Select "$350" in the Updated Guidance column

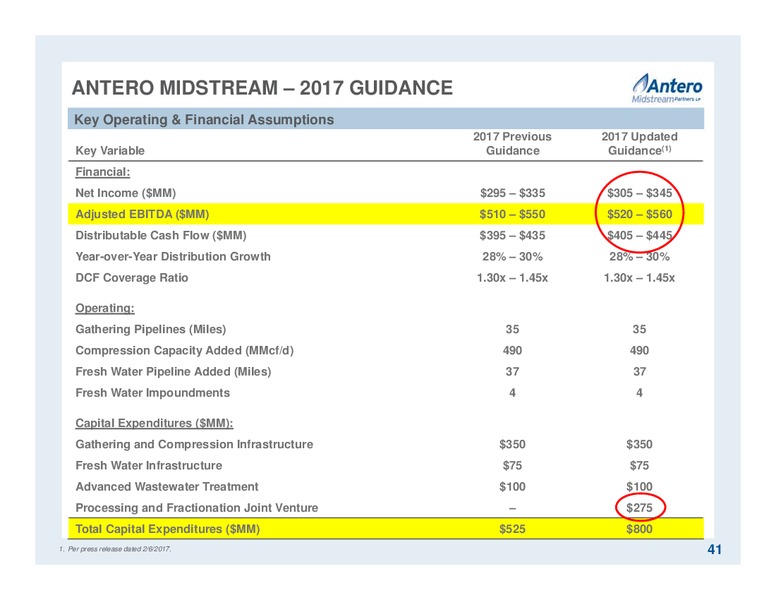[639, 445]
